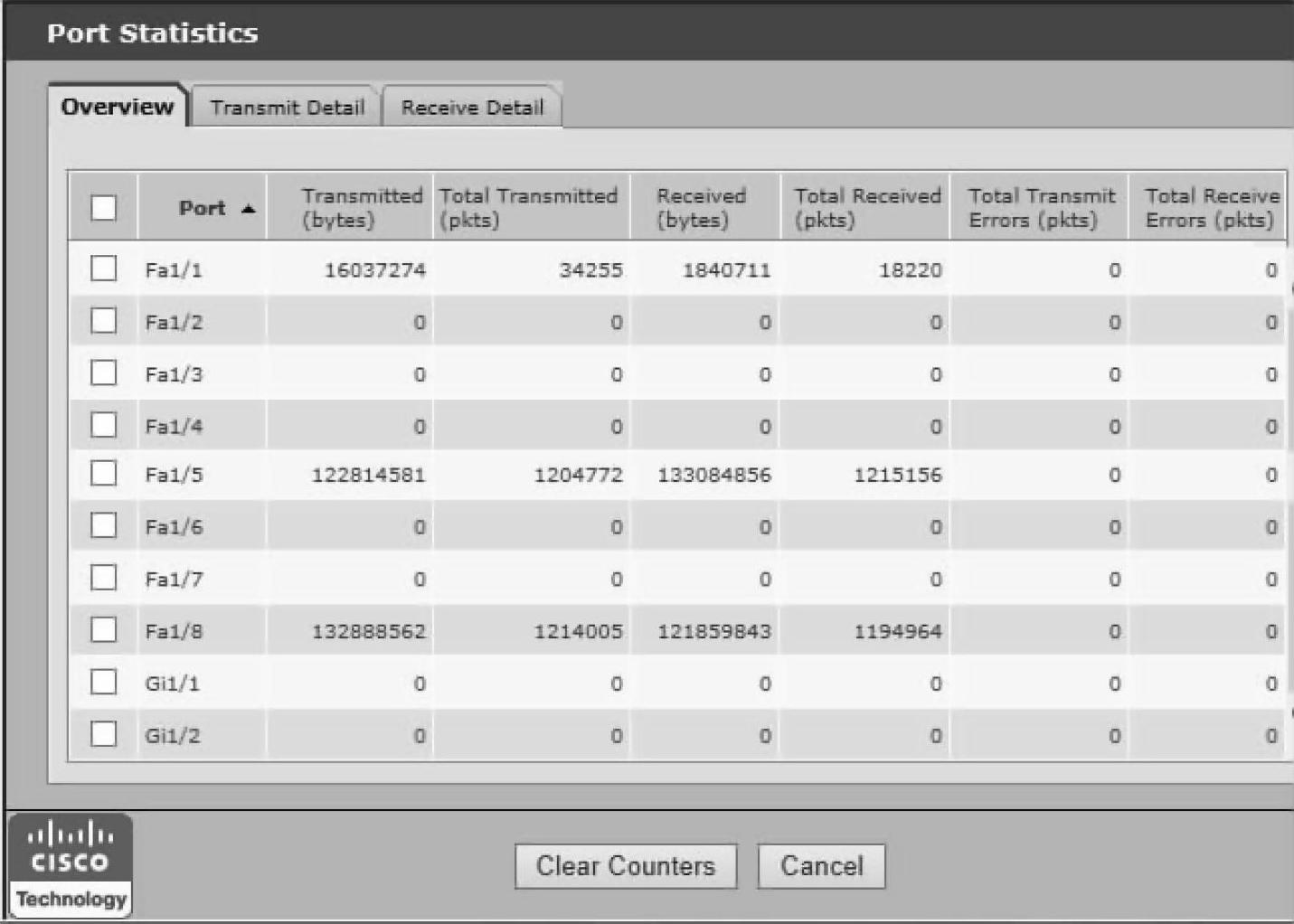Image resolution: width=1294 pixels, height=924 pixels.
Task: Check the box for port Fa1/1
Action: pyautogui.click(x=104, y=269)
